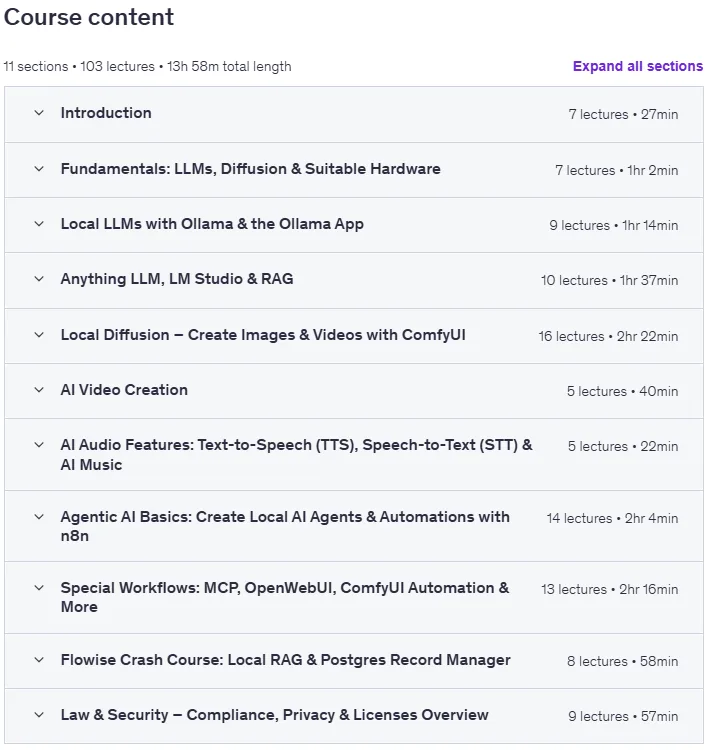Expand Flowise Crash Course chevron

[x=39, y=660]
